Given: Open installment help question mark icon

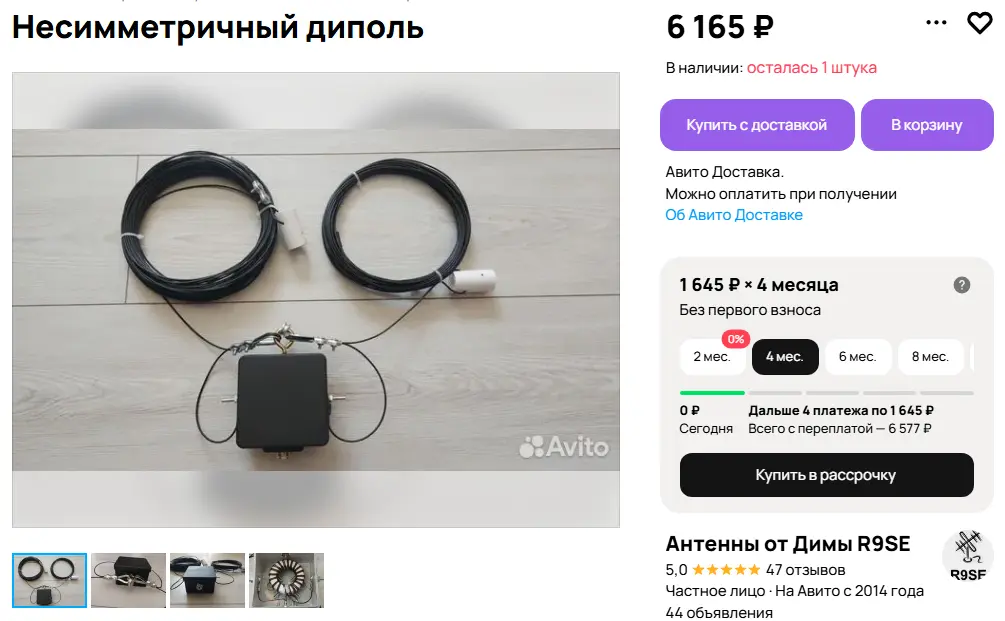Looking at the screenshot, I should pyautogui.click(x=961, y=285).
